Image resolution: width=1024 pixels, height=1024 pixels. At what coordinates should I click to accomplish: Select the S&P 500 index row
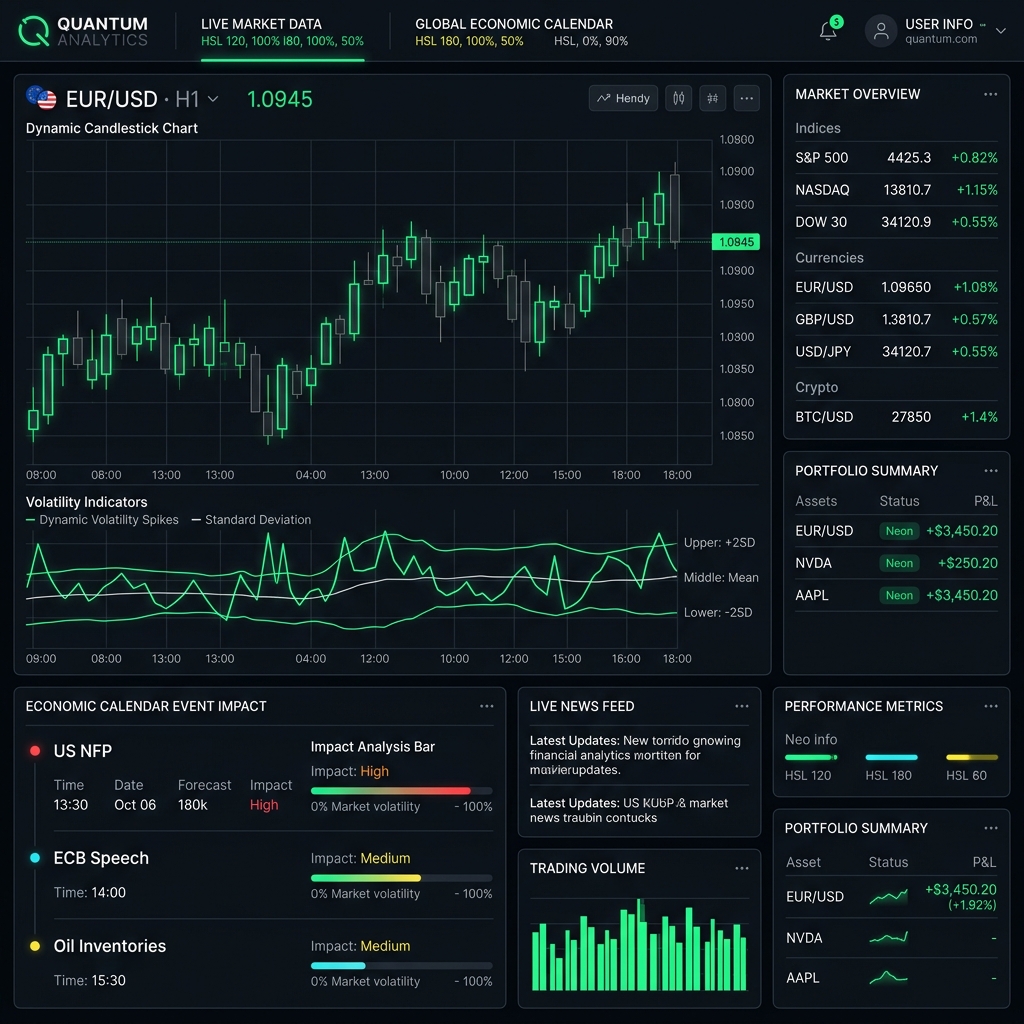pyautogui.click(x=896, y=158)
